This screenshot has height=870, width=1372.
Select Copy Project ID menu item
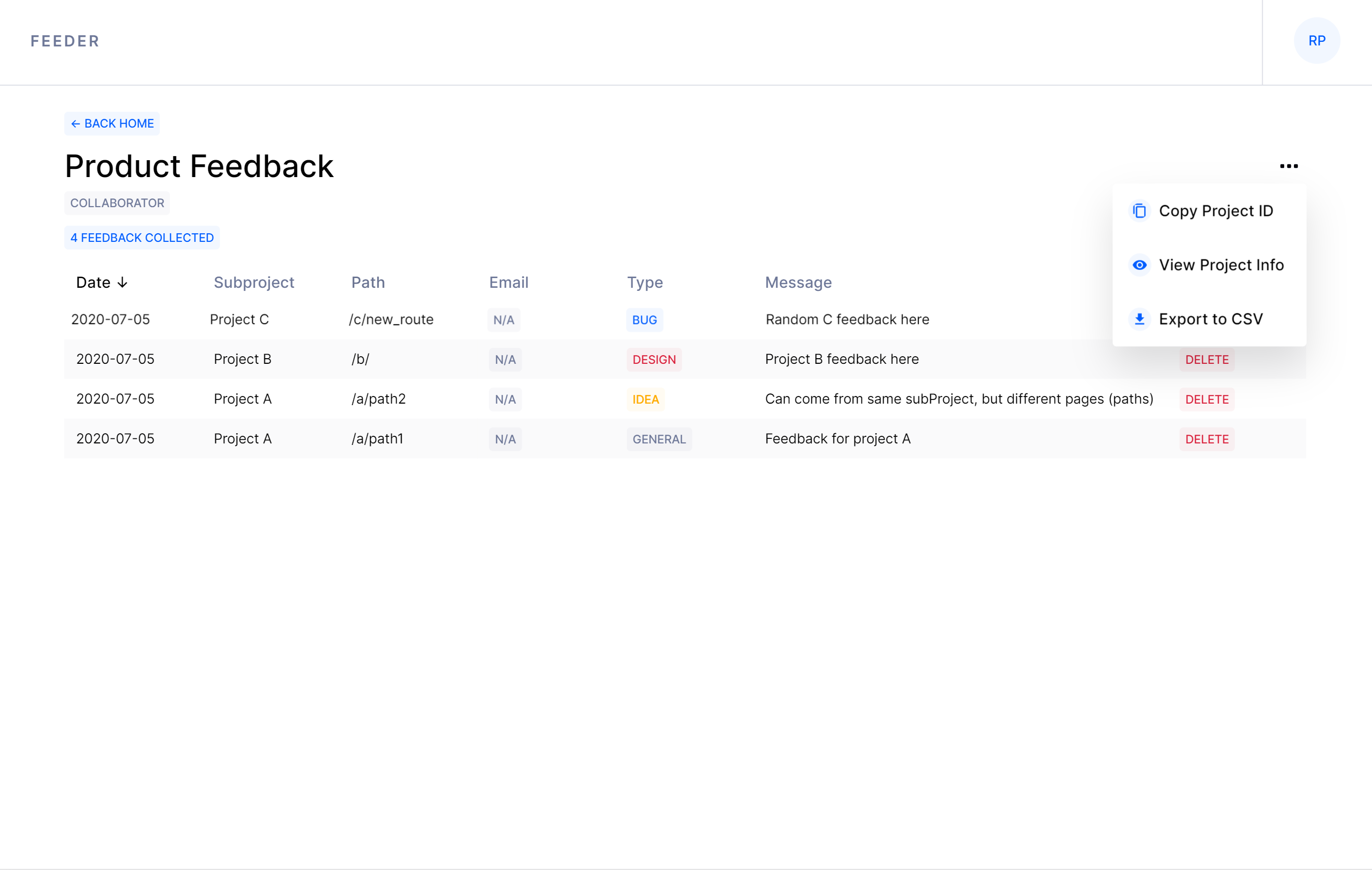(1215, 211)
